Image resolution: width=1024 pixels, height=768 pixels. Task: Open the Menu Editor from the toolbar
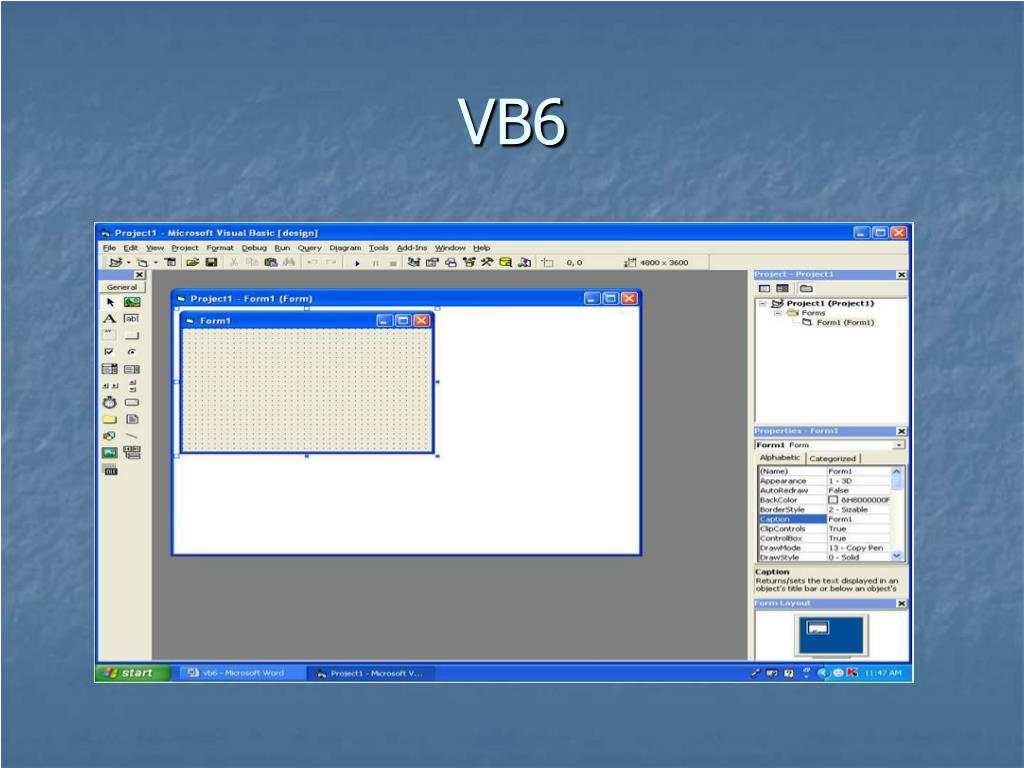point(170,263)
